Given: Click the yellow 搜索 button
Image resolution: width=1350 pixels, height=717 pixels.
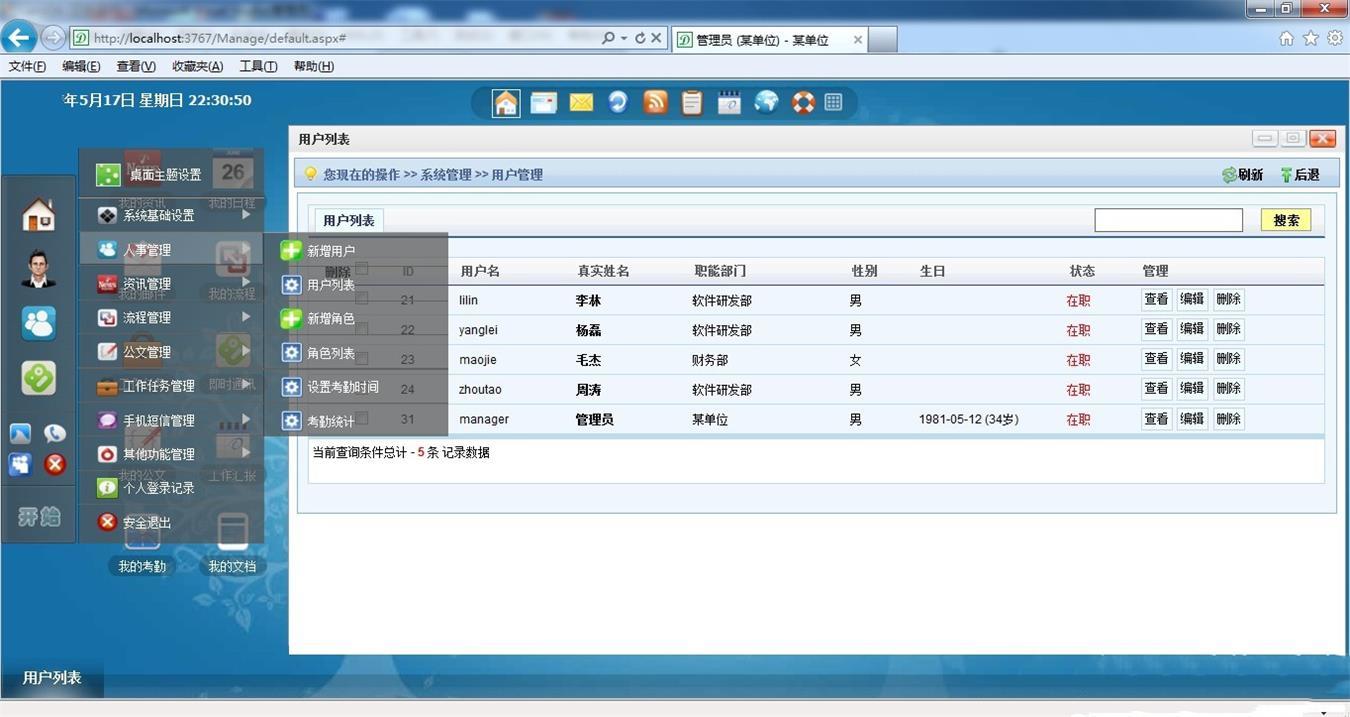Looking at the screenshot, I should [1286, 220].
